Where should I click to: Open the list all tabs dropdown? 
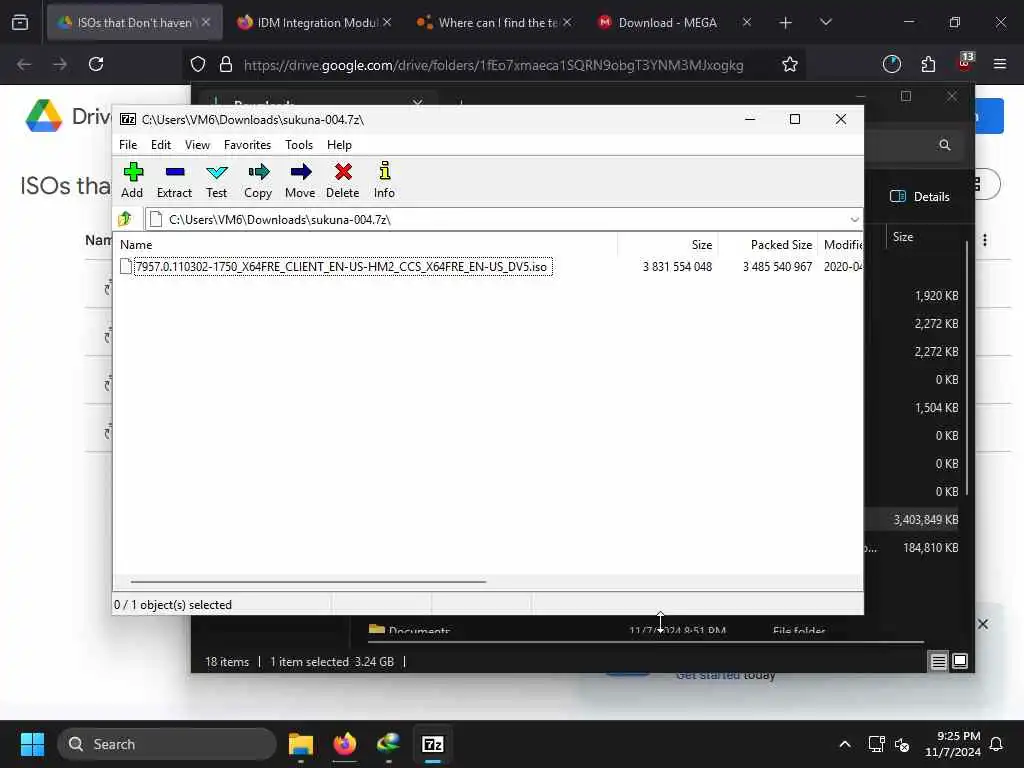click(x=825, y=22)
